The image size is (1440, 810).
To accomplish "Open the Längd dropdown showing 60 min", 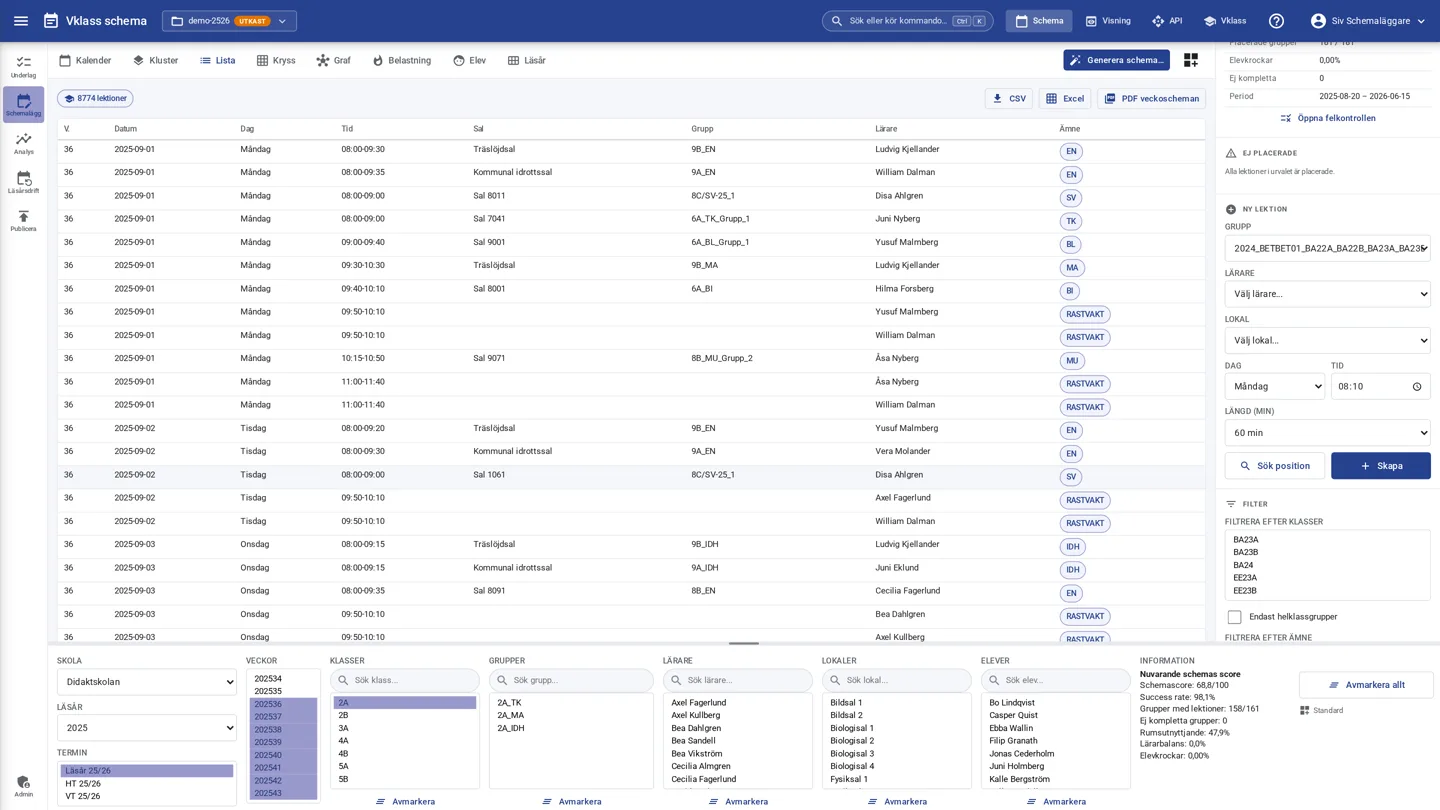I will tap(1328, 433).
